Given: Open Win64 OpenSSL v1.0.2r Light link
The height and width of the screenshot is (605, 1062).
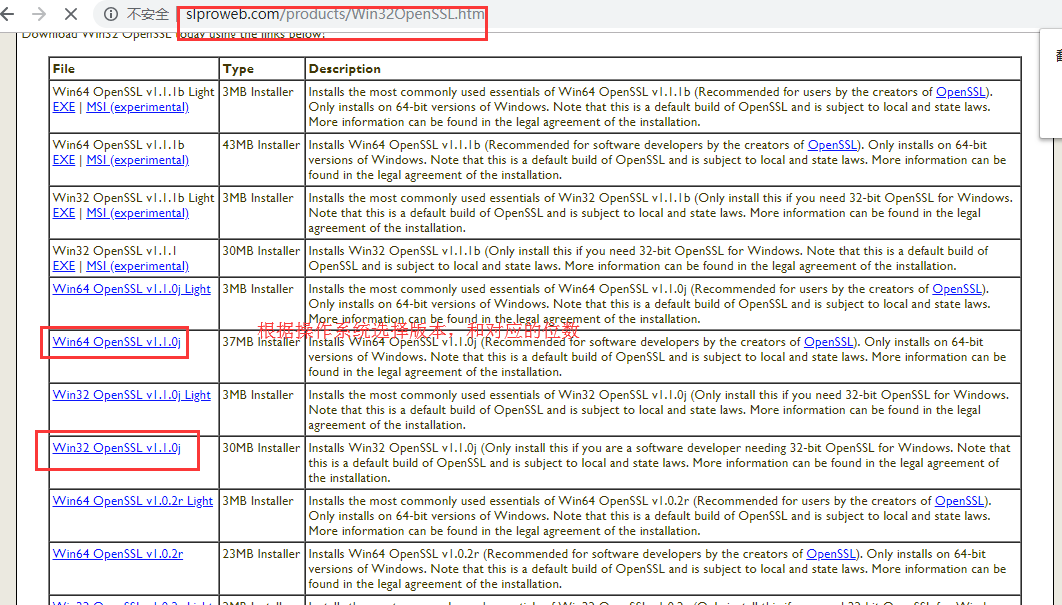Looking at the screenshot, I should coord(133,501).
